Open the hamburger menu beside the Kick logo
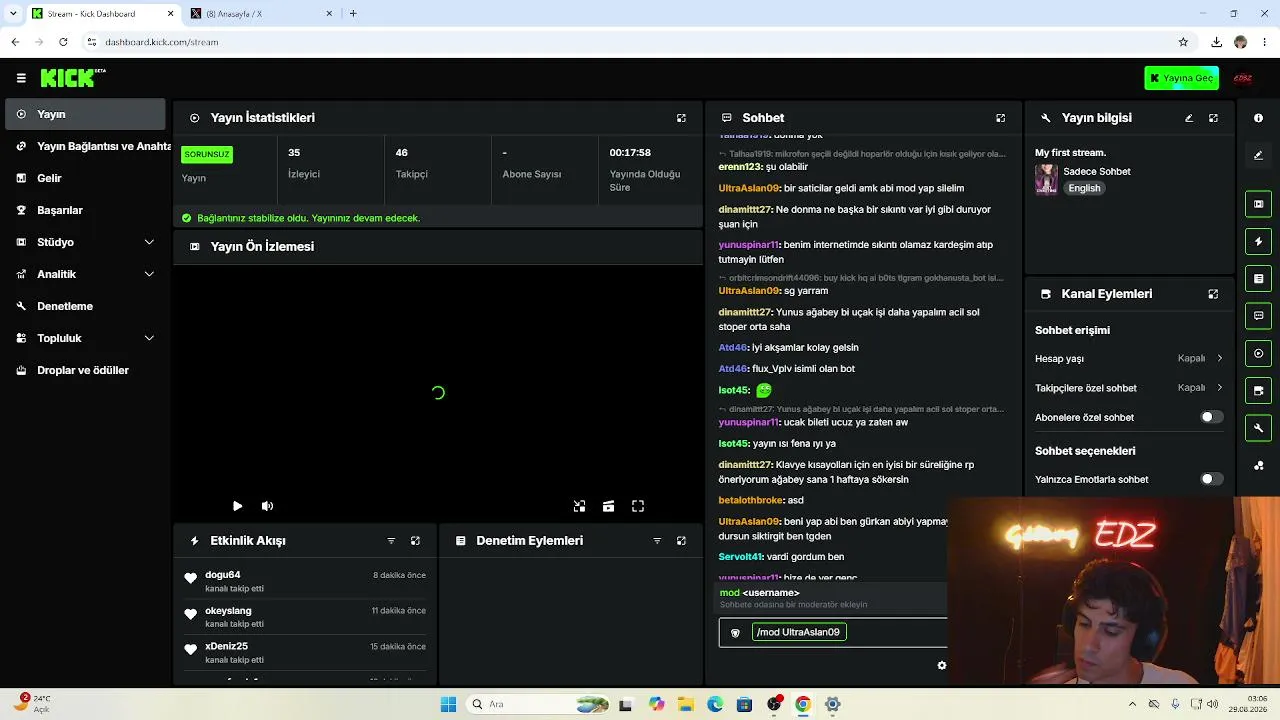1280x720 pixels. [21, 78]
